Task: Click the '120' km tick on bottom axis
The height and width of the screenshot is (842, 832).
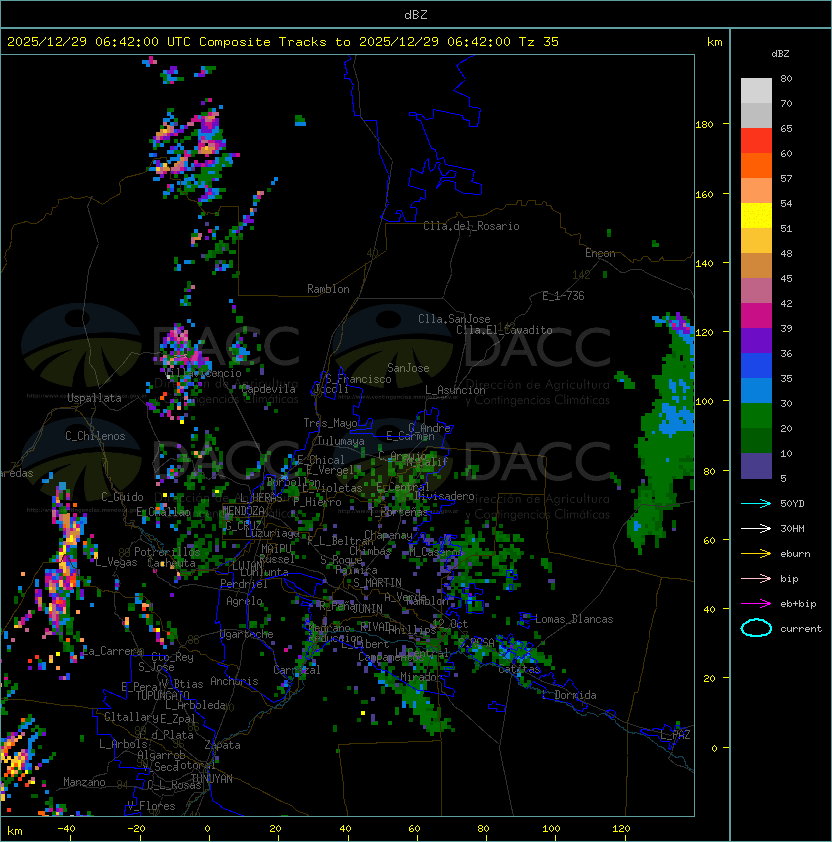Action: tap(621, 828)
